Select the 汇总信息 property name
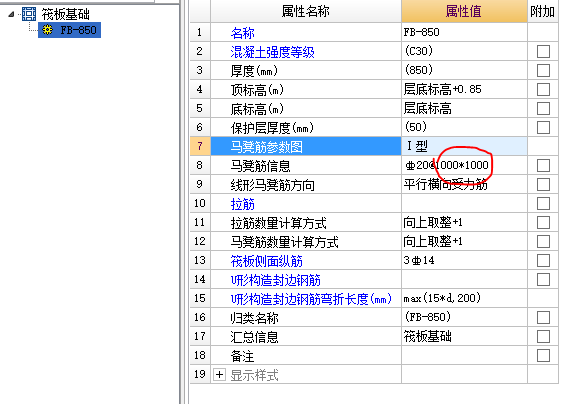 click(x=254, y=337)
